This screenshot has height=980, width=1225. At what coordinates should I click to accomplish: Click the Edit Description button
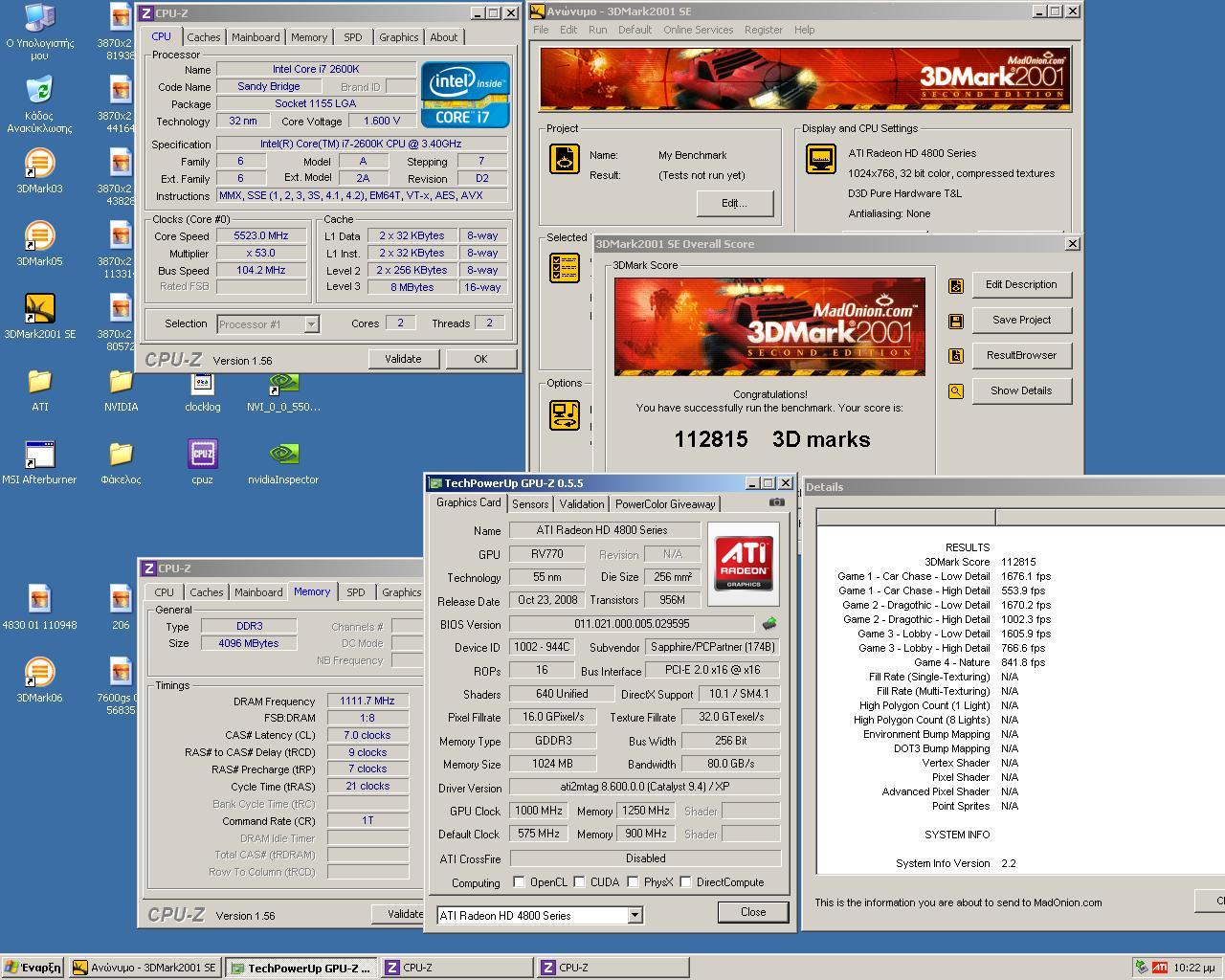tap(1021, 284)
